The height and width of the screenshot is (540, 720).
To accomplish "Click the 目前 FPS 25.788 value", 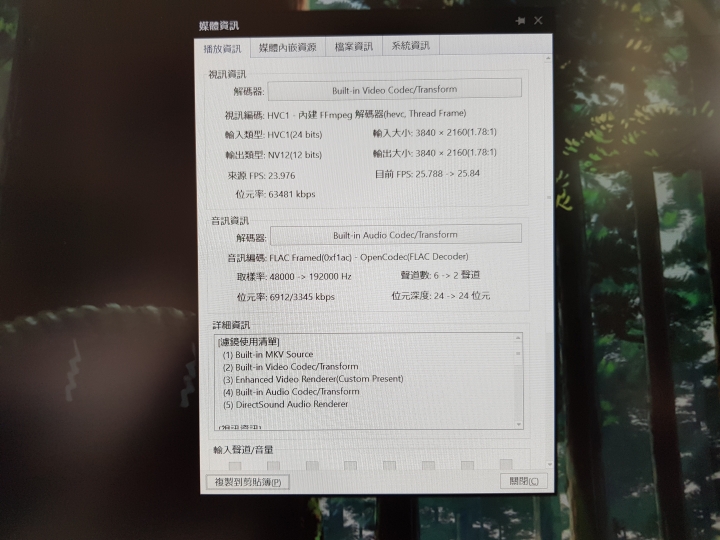I will point(429,174).
